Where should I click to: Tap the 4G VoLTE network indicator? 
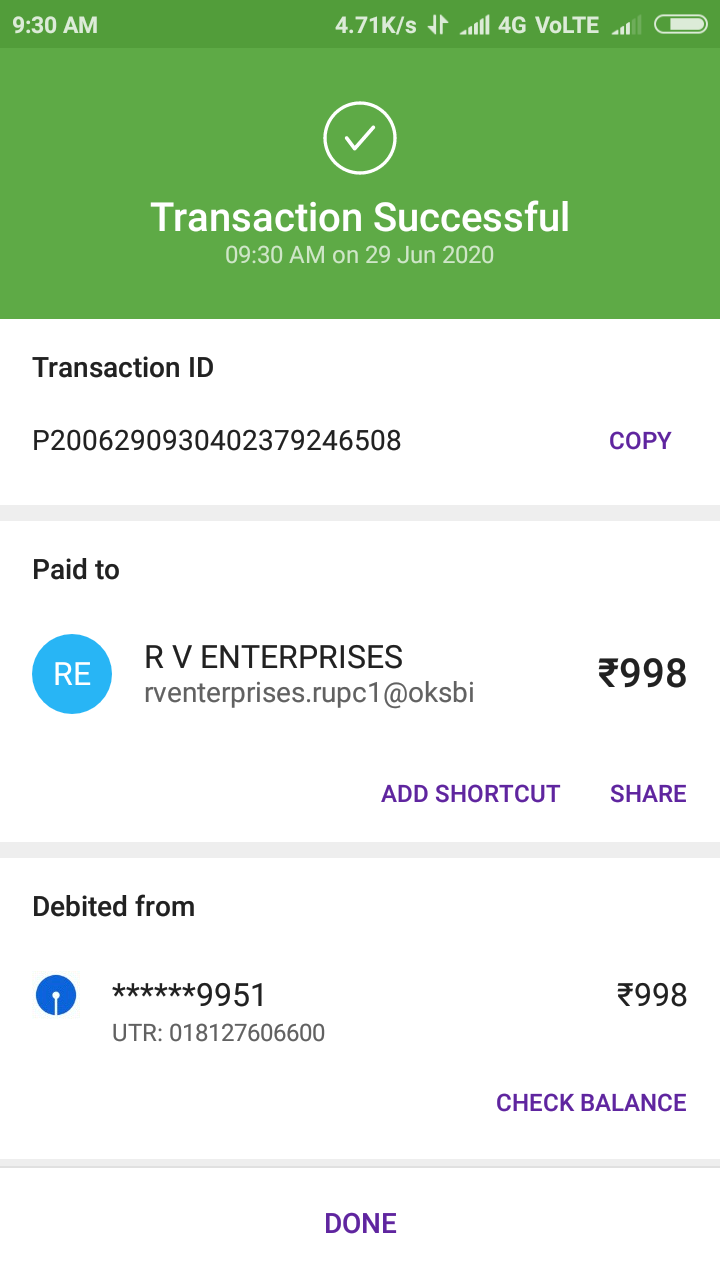[x=548, y=25]
